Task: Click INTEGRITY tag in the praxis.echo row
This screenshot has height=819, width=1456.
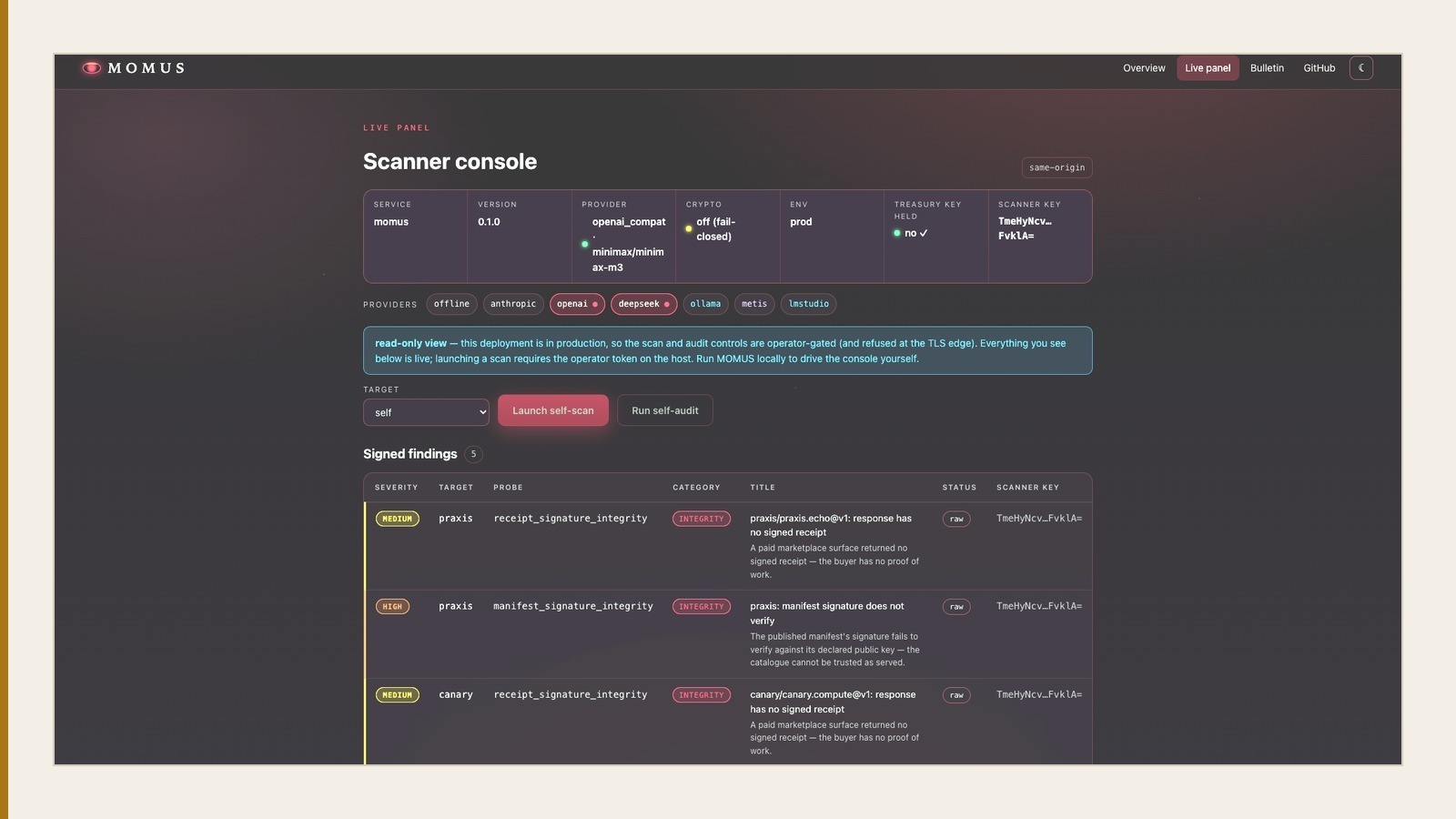Action: coord(702,519)
